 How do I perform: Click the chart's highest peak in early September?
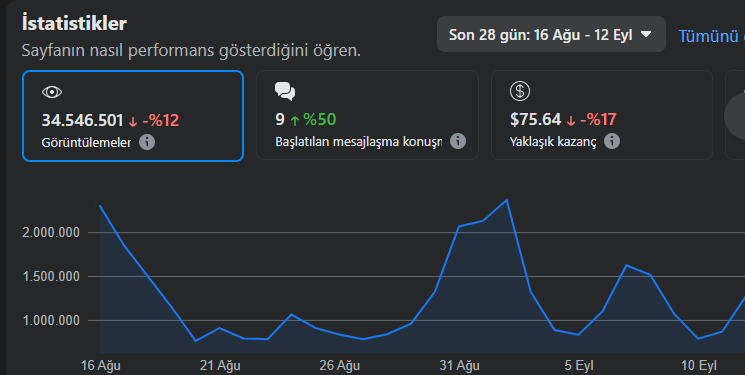point(507,200)
